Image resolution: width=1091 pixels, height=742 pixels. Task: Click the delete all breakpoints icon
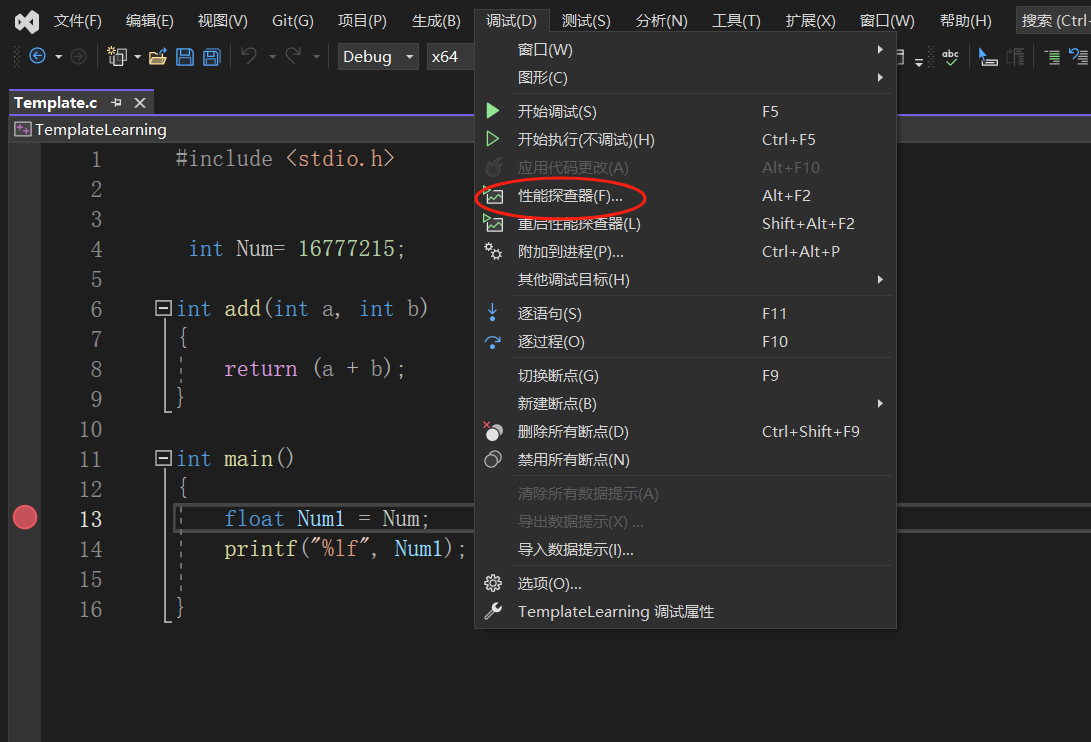click(493, 432)
